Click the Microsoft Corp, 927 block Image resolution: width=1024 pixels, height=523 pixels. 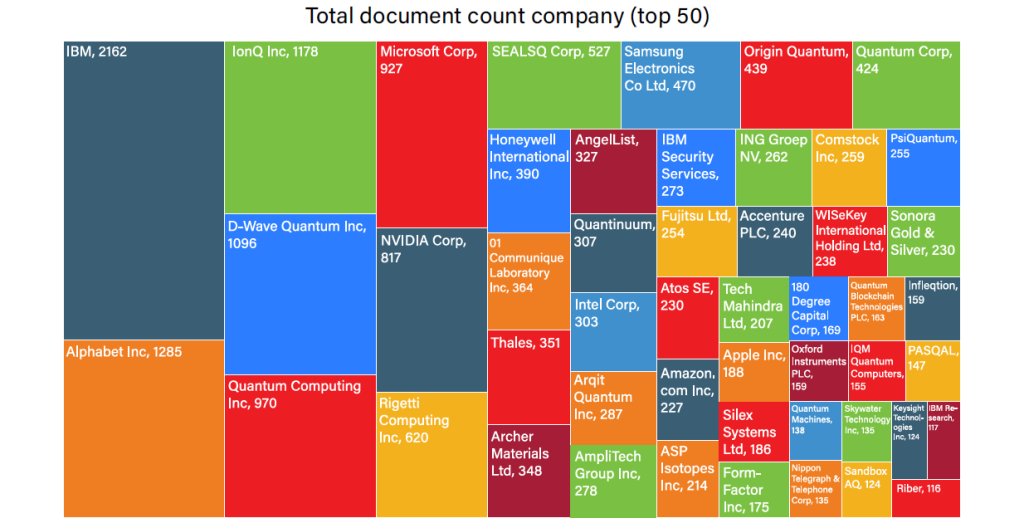click(x=432, y=135)
